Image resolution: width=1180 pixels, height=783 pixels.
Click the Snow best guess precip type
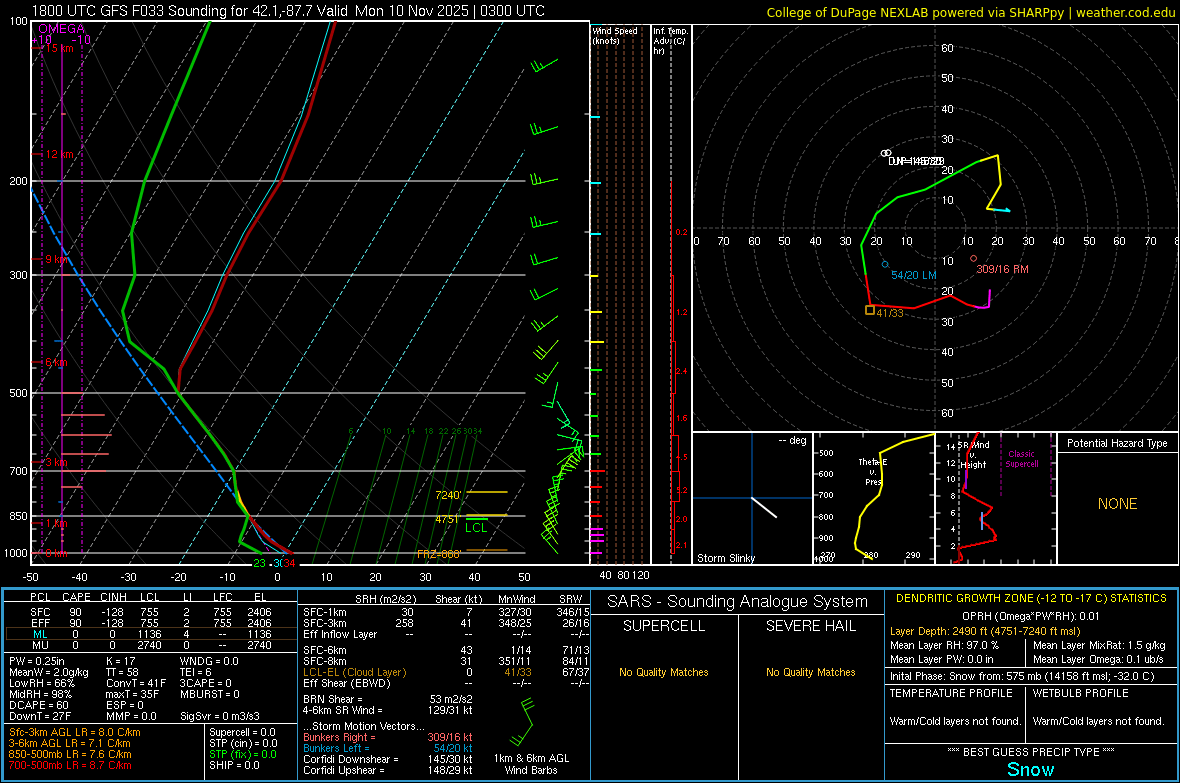[1030, 769]
